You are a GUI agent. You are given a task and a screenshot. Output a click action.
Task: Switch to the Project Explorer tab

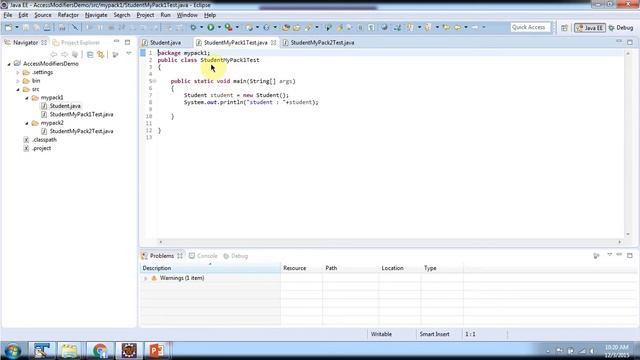pos(76,42)
